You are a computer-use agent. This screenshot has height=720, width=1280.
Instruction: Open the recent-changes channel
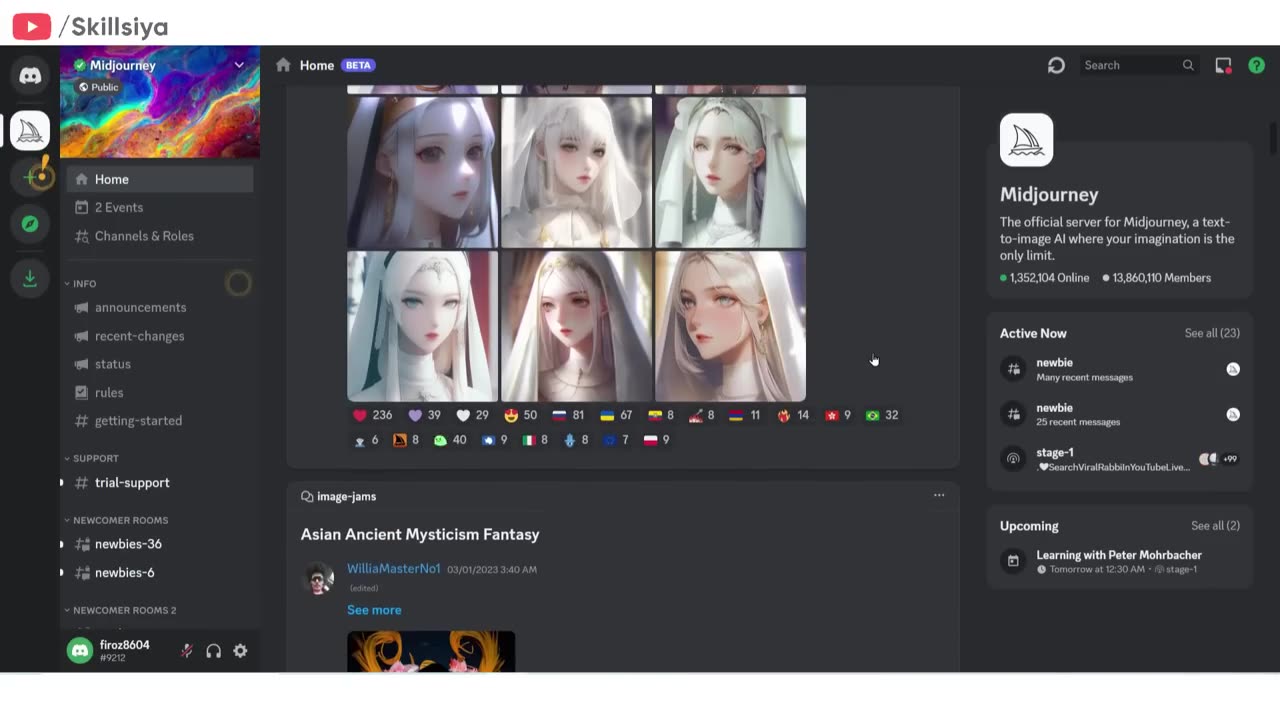(160, 336)
